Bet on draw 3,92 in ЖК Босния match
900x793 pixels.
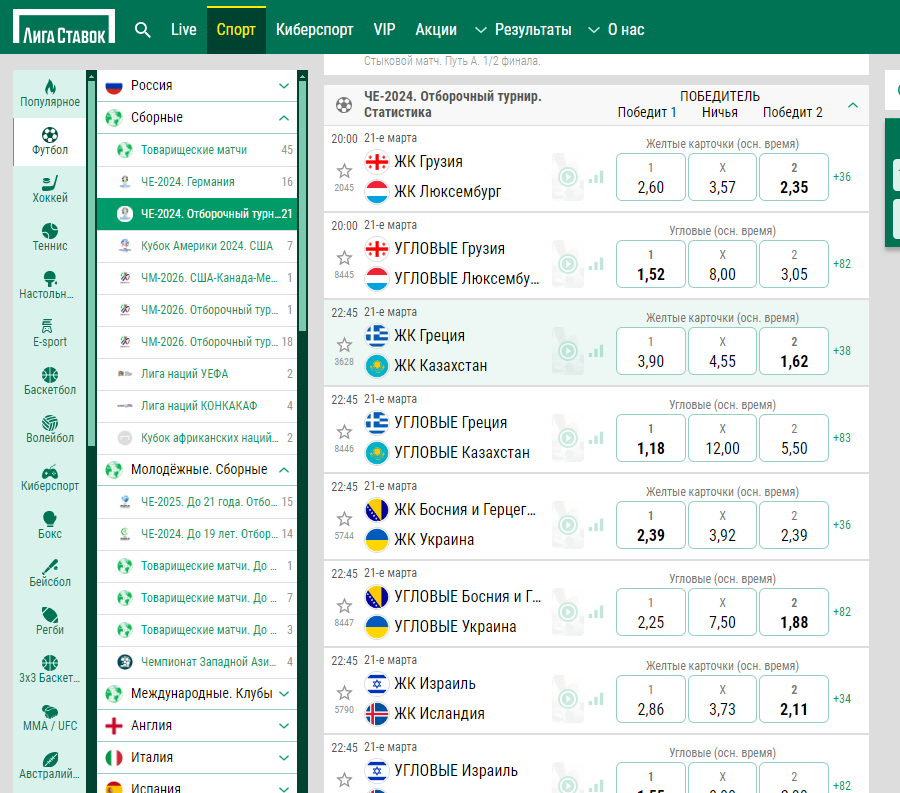point(722,525)
